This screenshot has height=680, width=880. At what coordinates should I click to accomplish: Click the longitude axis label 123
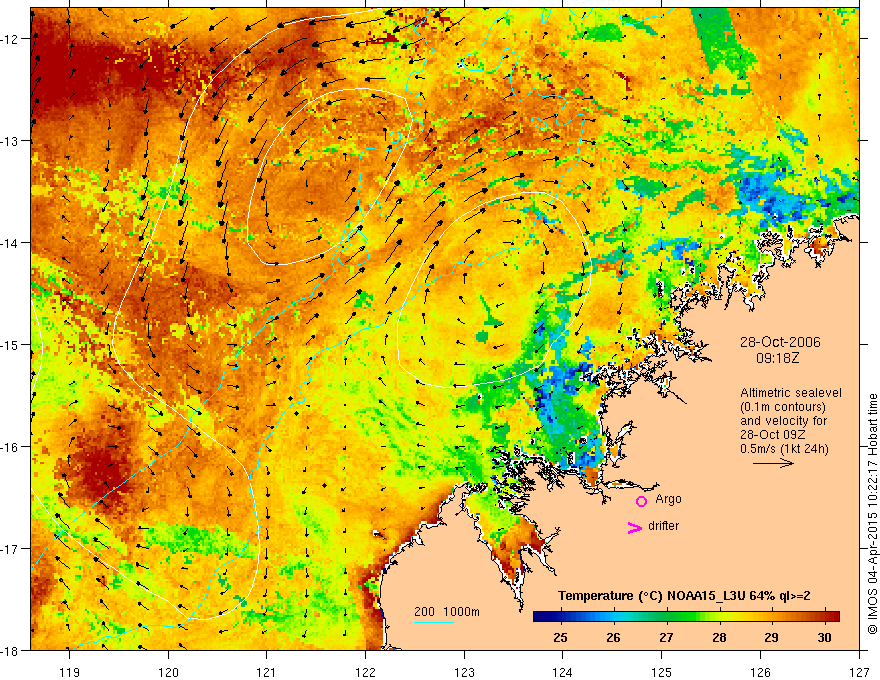point(464,672)
